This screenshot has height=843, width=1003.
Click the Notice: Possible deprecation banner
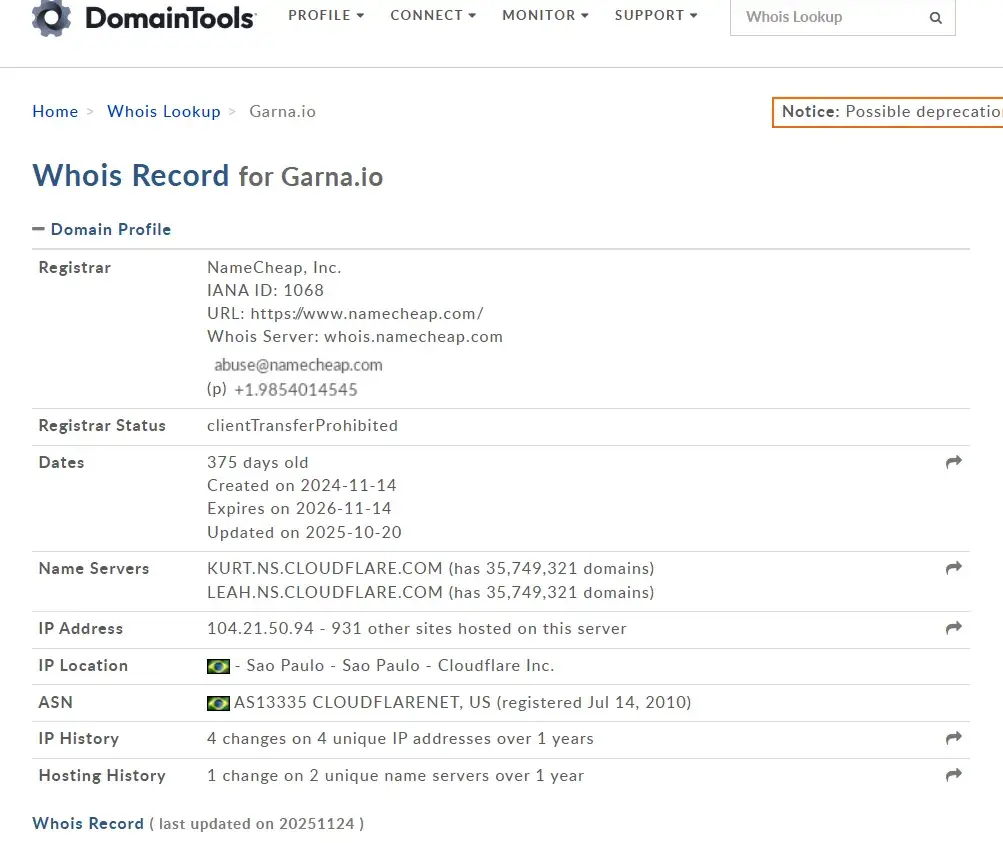888,112
